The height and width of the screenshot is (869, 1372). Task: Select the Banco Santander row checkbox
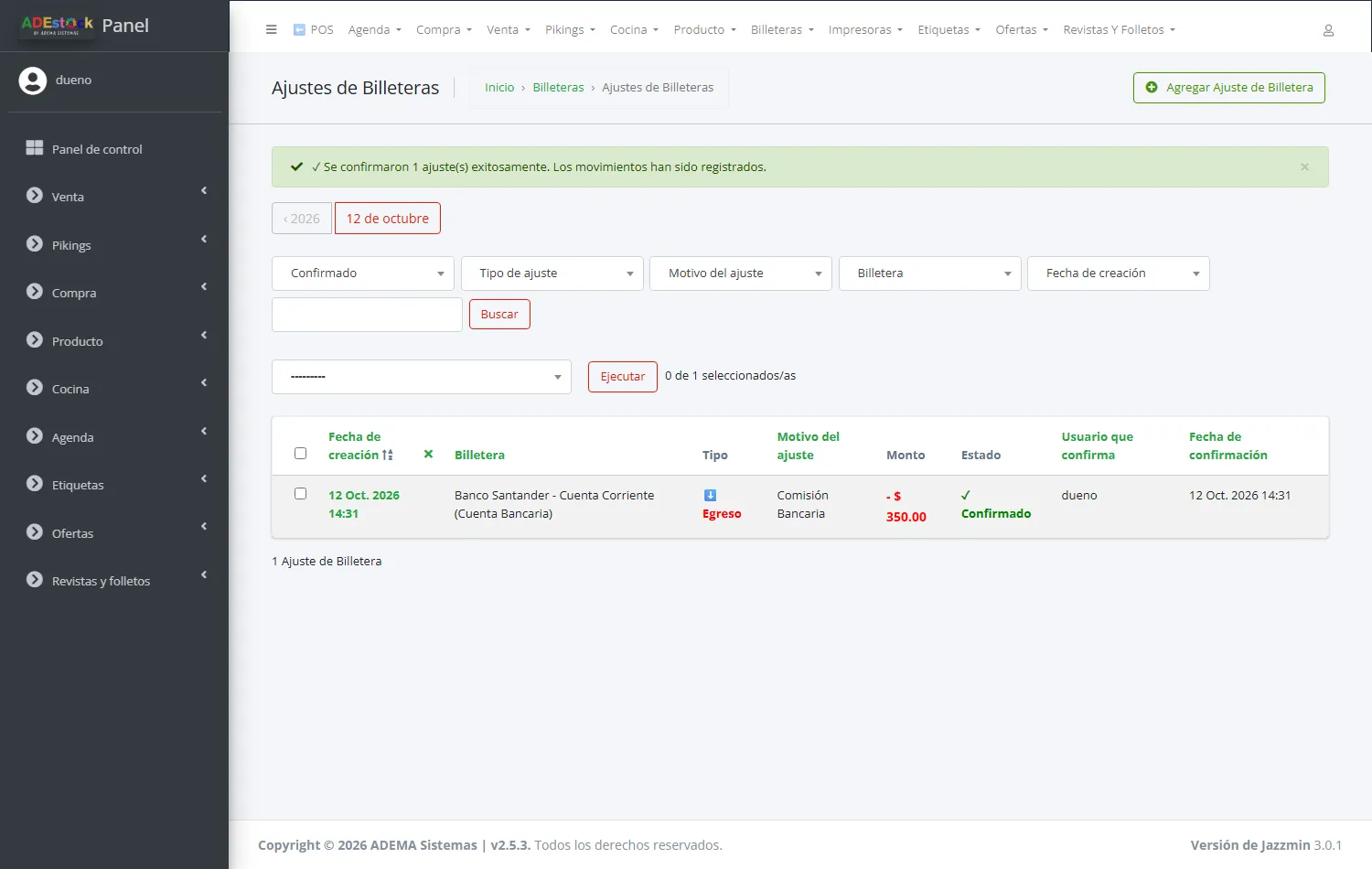click(300, 494)
